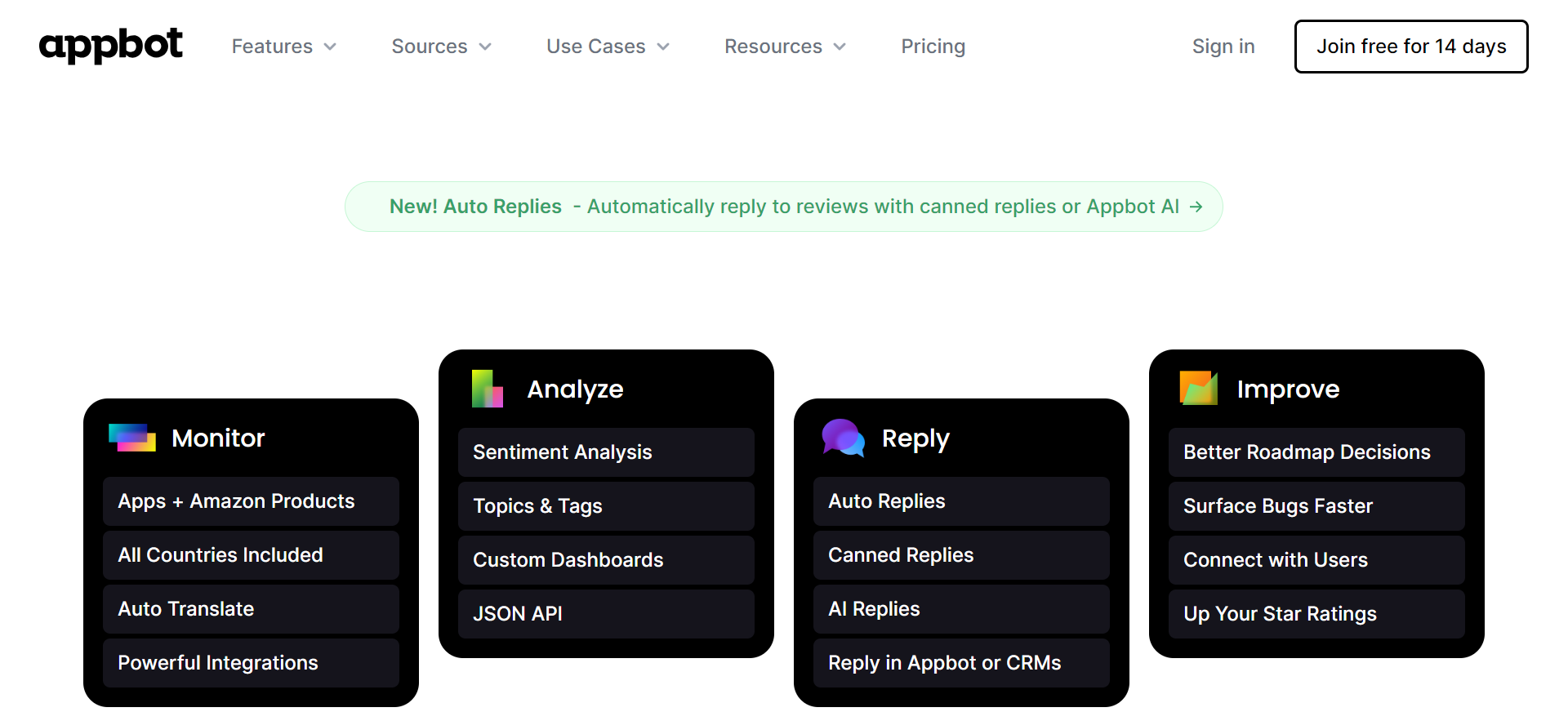Open All Countries Included

pos(251,555)
